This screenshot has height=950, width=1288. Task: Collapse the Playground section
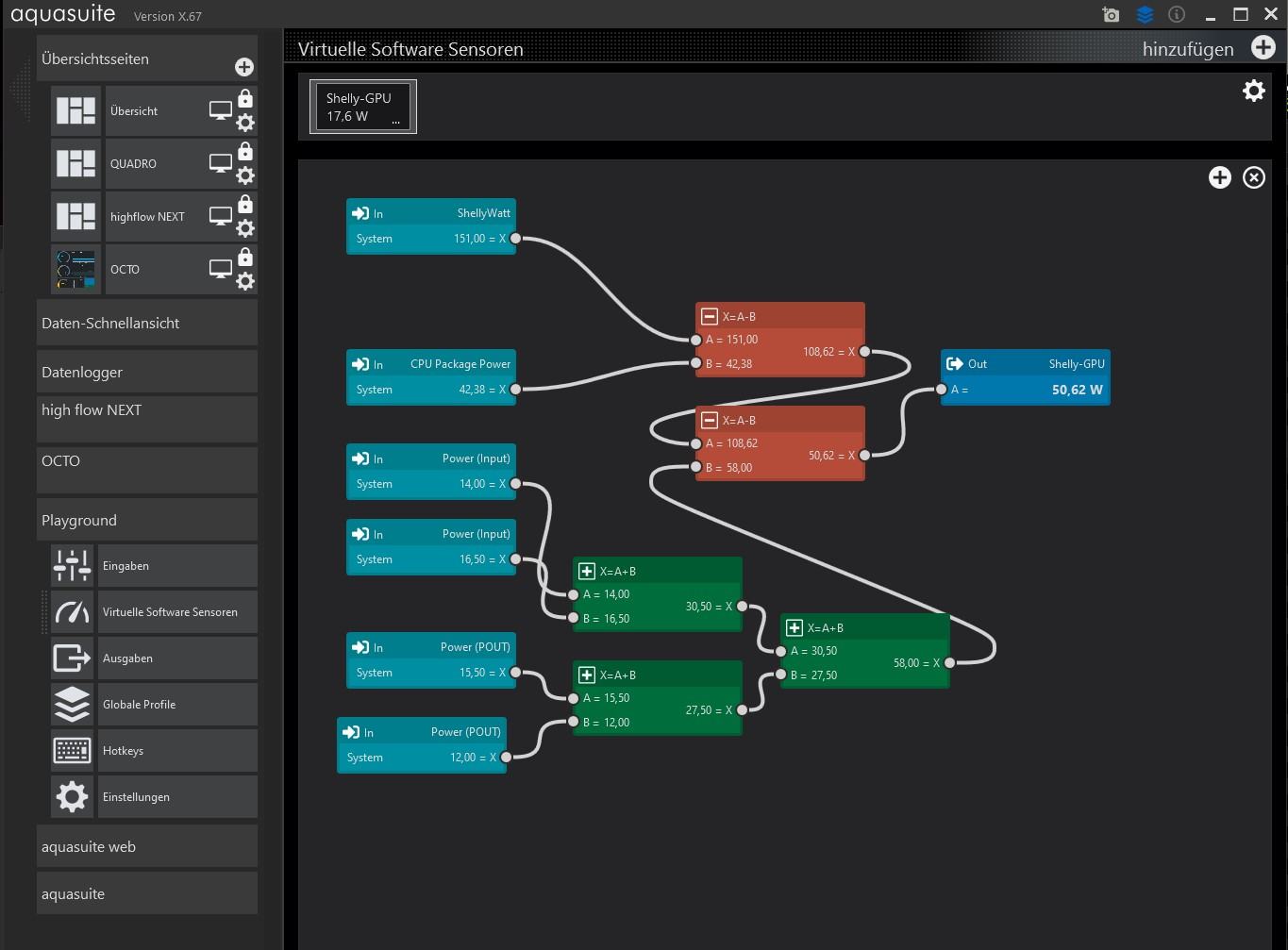pos(147,520)
